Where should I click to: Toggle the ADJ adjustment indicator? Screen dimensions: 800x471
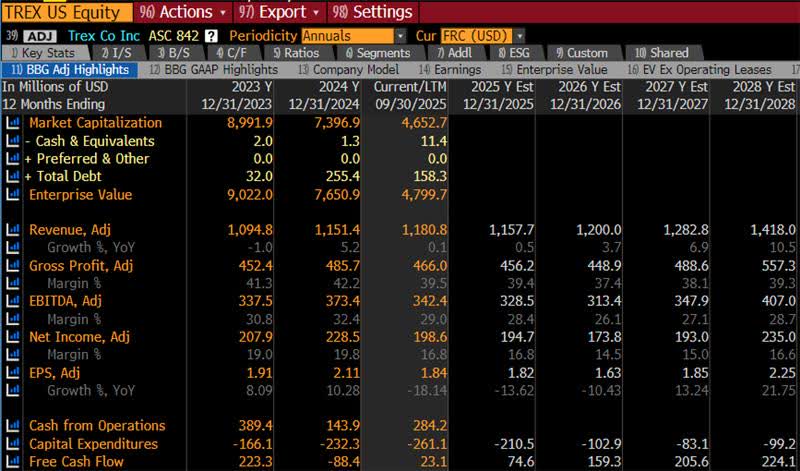point(40,36)
